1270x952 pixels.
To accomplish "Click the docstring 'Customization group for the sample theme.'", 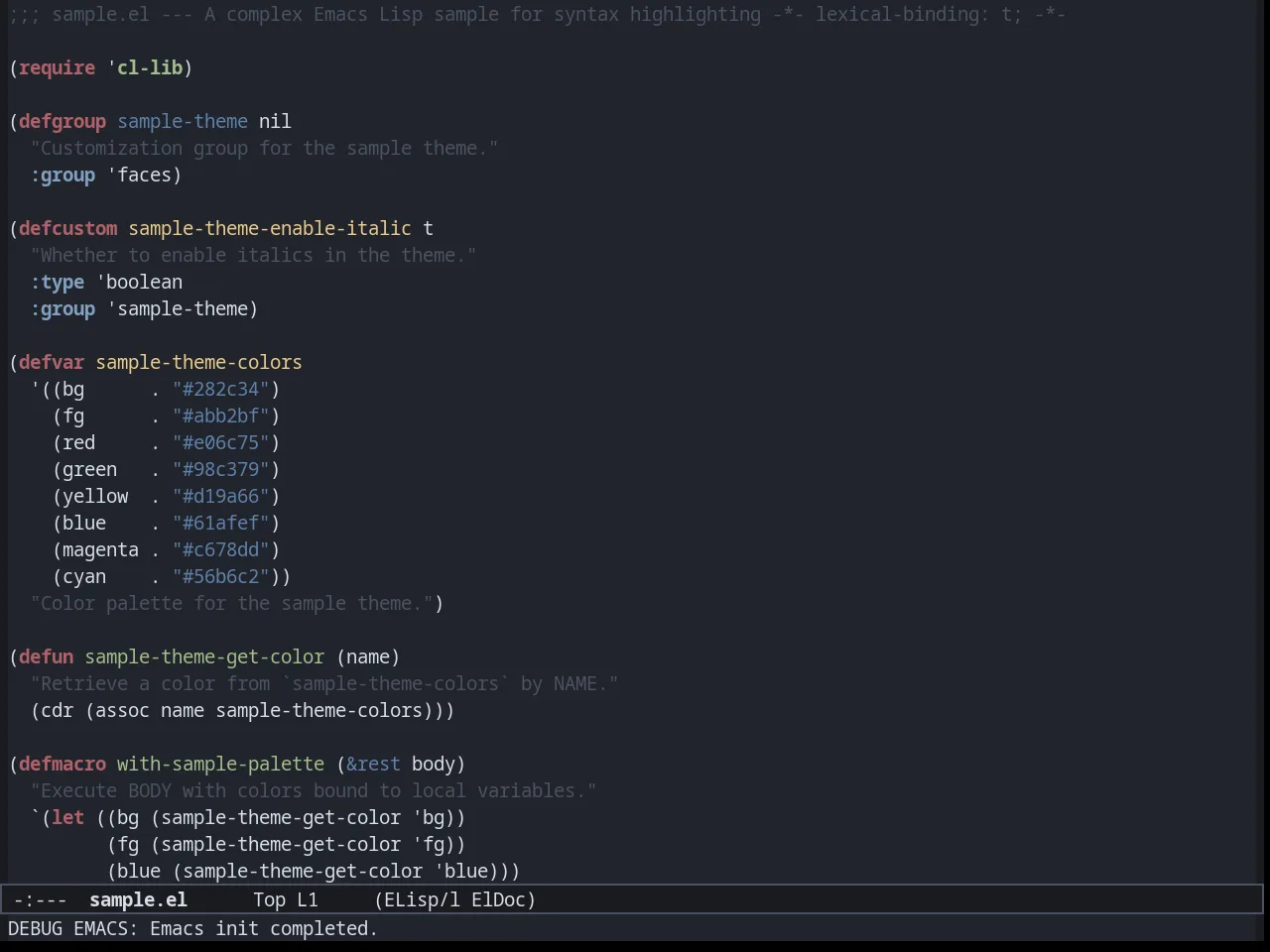I will pyautogui.click(x=264, y=148).
